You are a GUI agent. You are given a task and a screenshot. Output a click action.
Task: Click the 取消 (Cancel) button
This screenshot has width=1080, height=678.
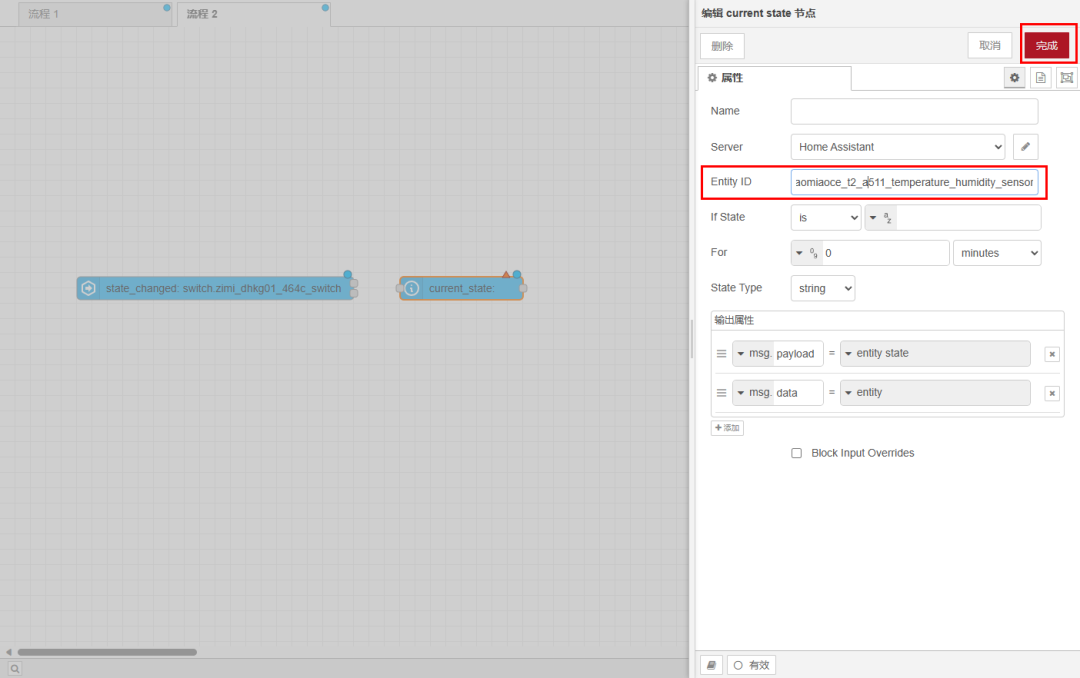pyautogui.click(x=990, y=45)
